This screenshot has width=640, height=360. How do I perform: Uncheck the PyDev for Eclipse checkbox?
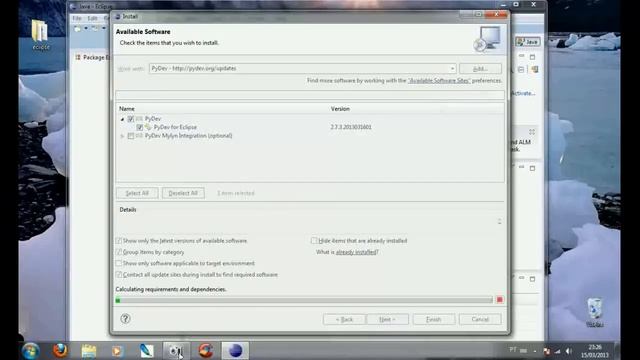pyautogui.click(x=140, y=127)
